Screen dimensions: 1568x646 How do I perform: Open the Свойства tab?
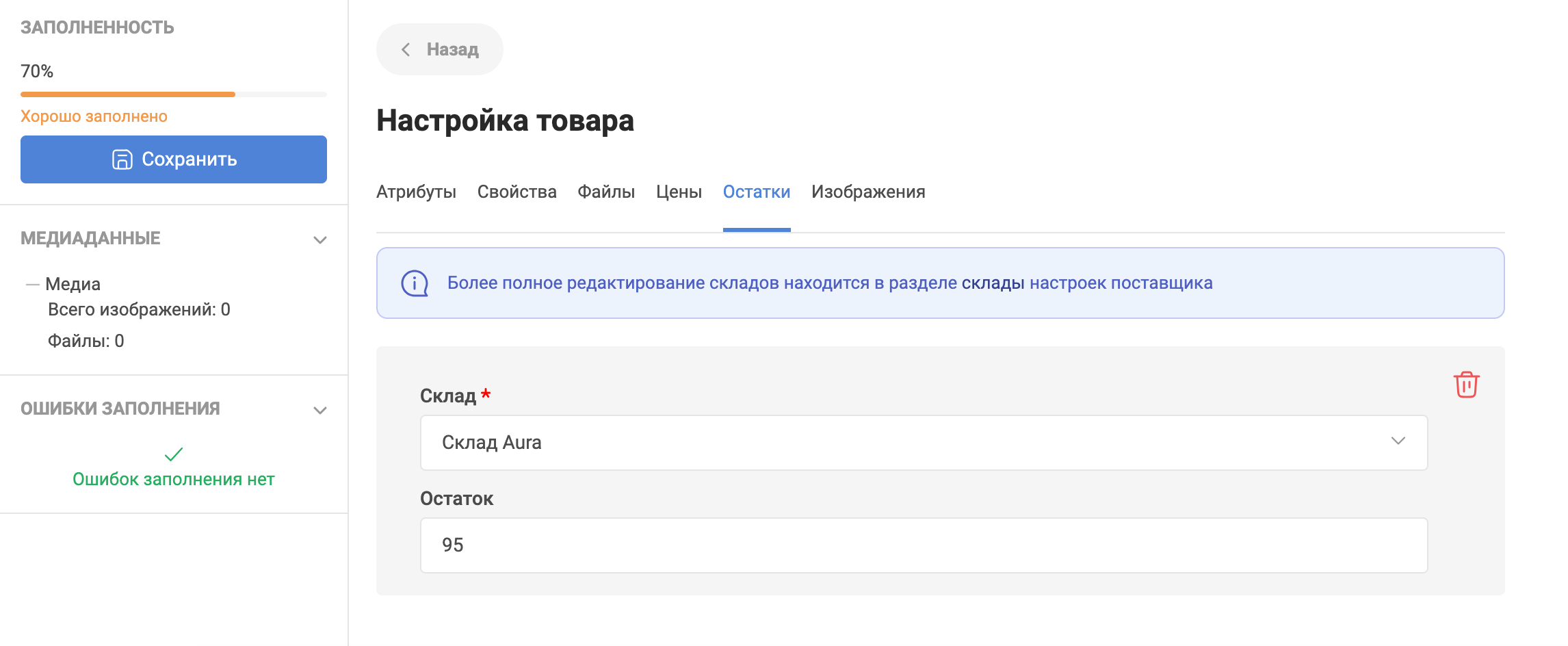(x=517, y=192)
